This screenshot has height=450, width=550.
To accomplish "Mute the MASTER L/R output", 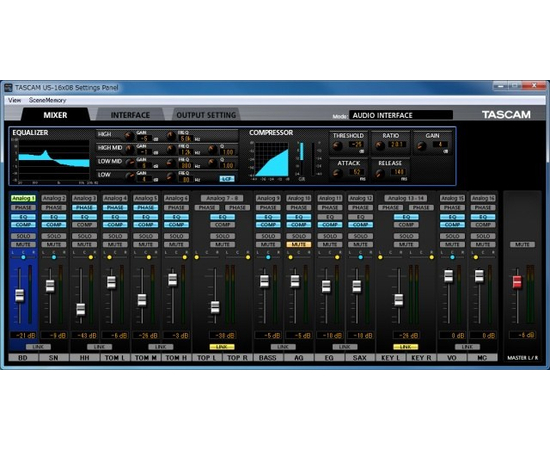I will click(522, 244).
